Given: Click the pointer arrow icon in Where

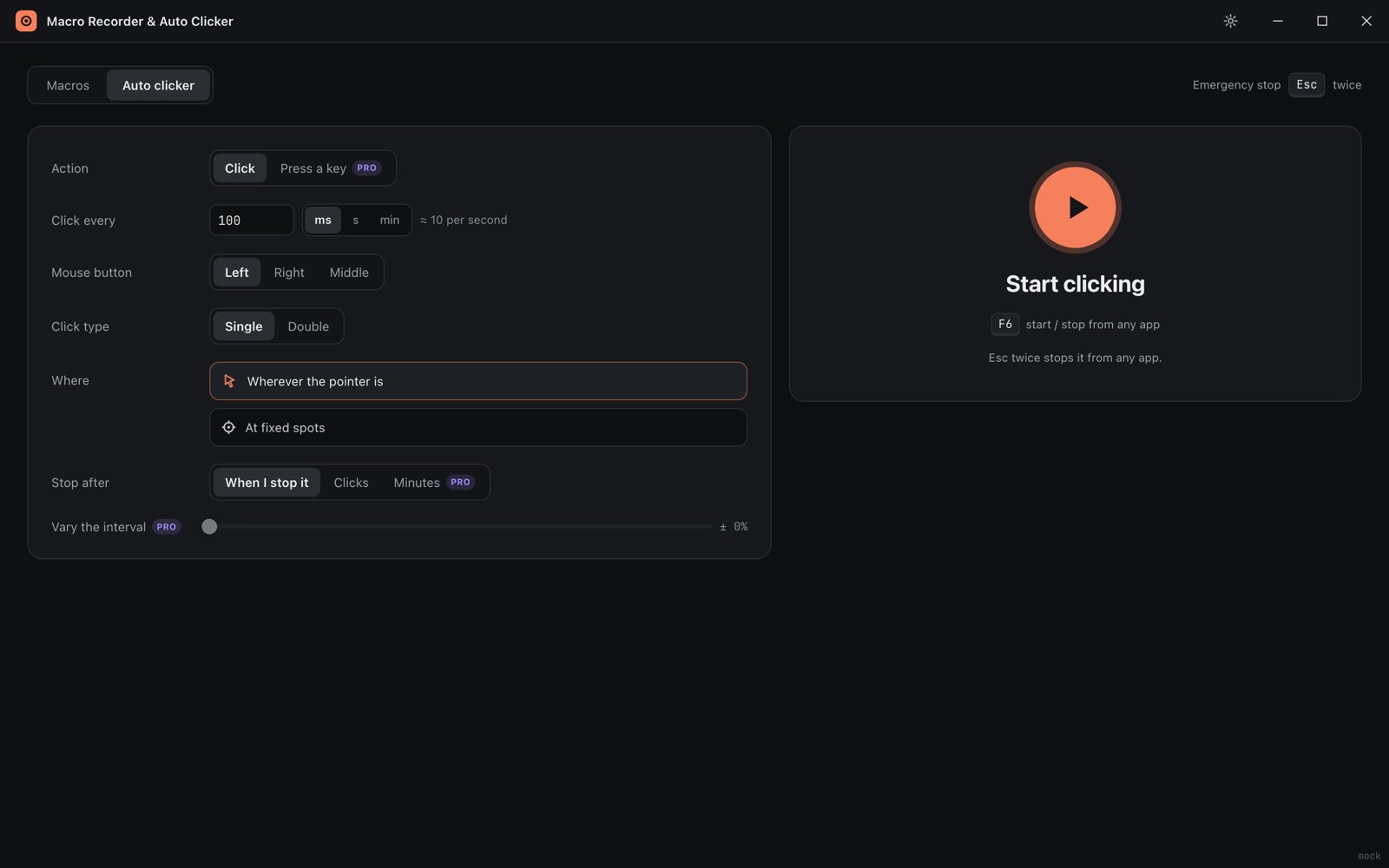Looking at the screenshot, I should coord(229,381).
